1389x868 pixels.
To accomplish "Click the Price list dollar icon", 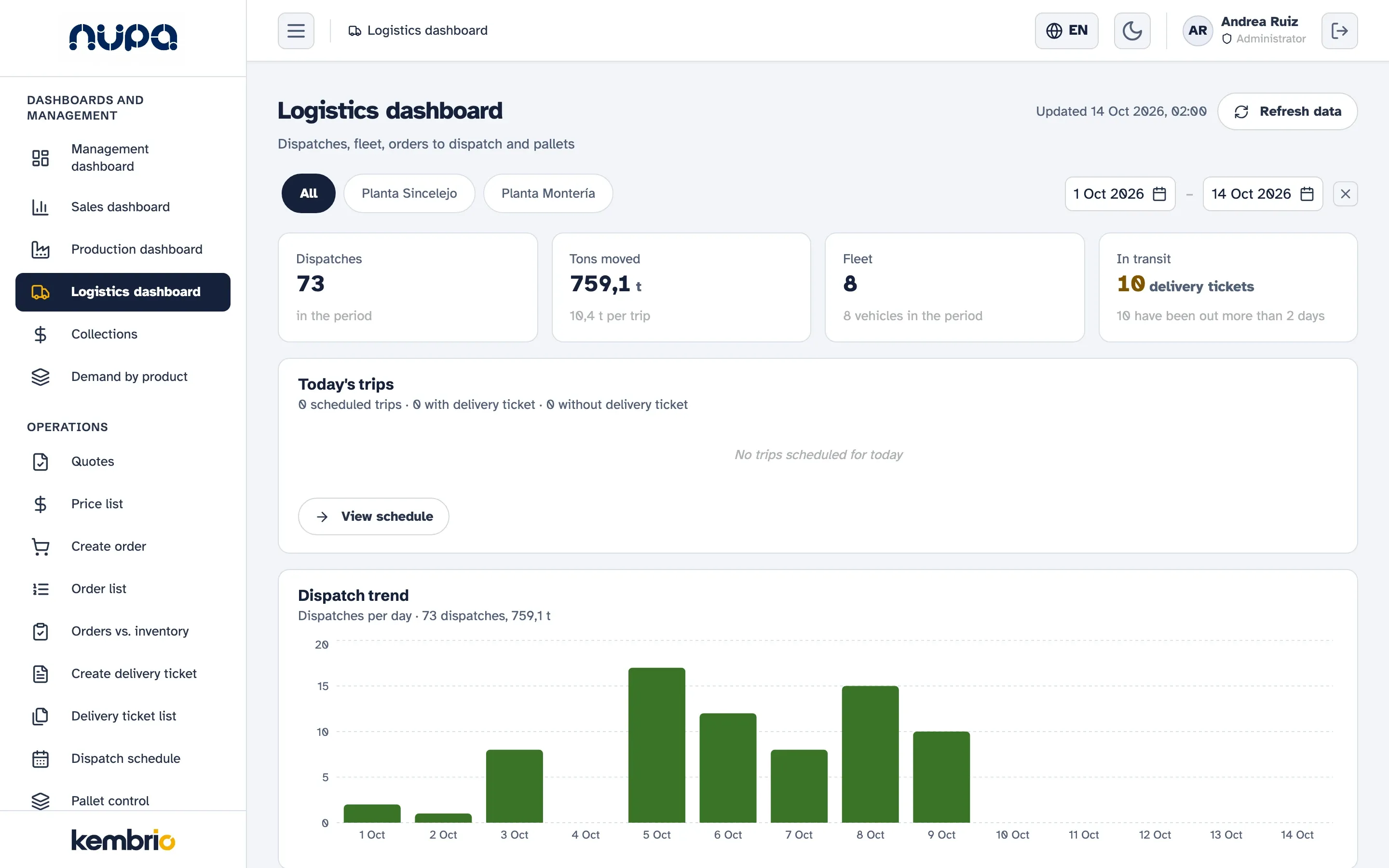I will click(40, 504).
